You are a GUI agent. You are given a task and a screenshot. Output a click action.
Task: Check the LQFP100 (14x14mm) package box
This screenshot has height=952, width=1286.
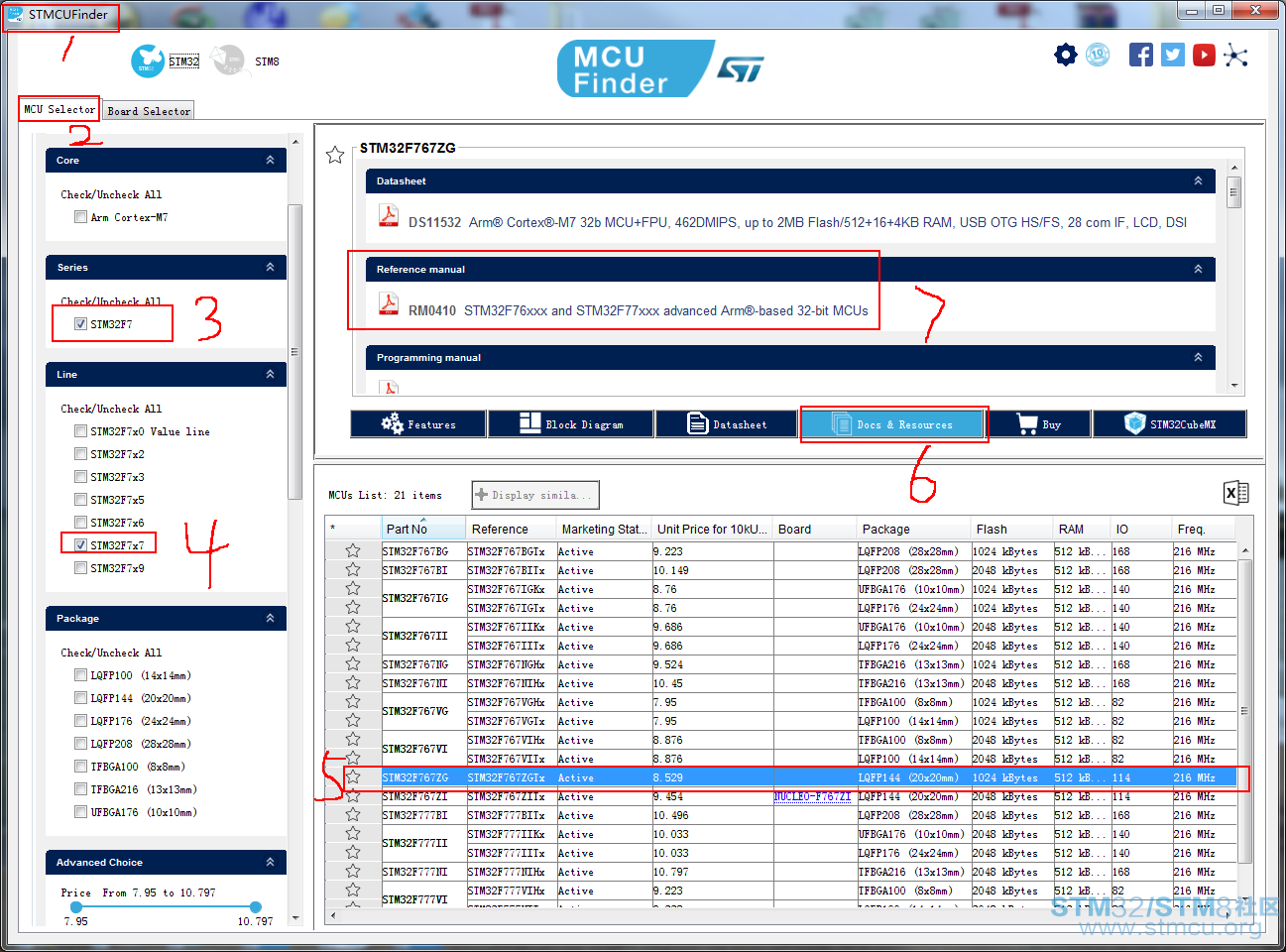[80, 675]
